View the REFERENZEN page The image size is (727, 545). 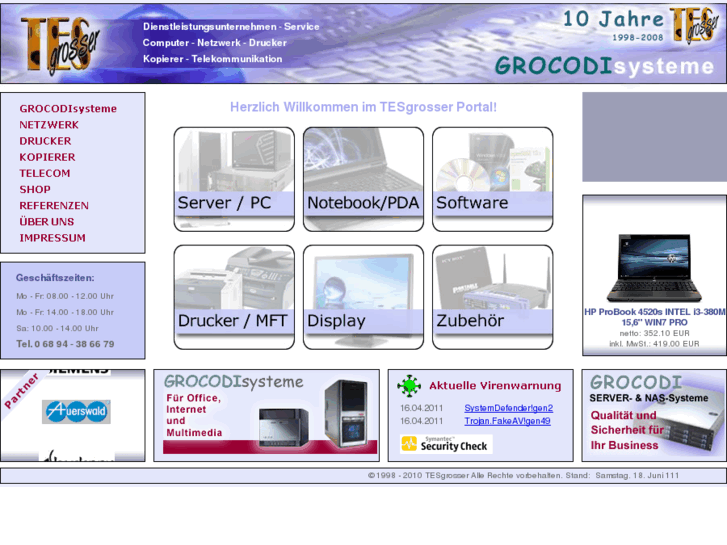tap(54, 206)
